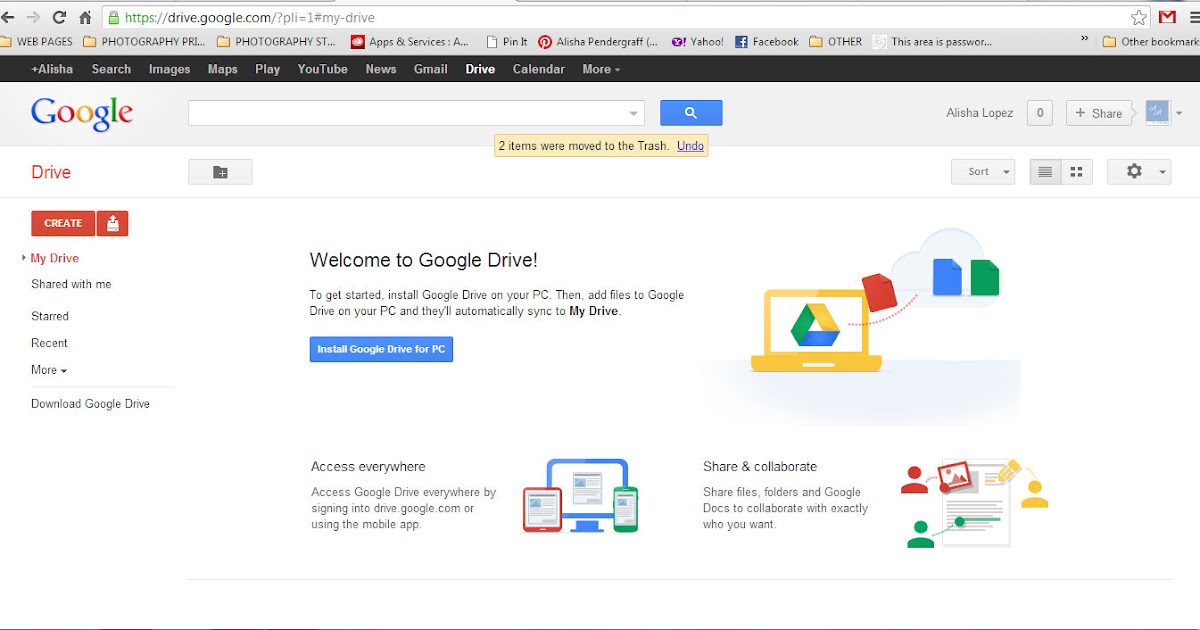Open News in the top bar
The height and width of the screenshot is (630, 1200).
(380, 69)
